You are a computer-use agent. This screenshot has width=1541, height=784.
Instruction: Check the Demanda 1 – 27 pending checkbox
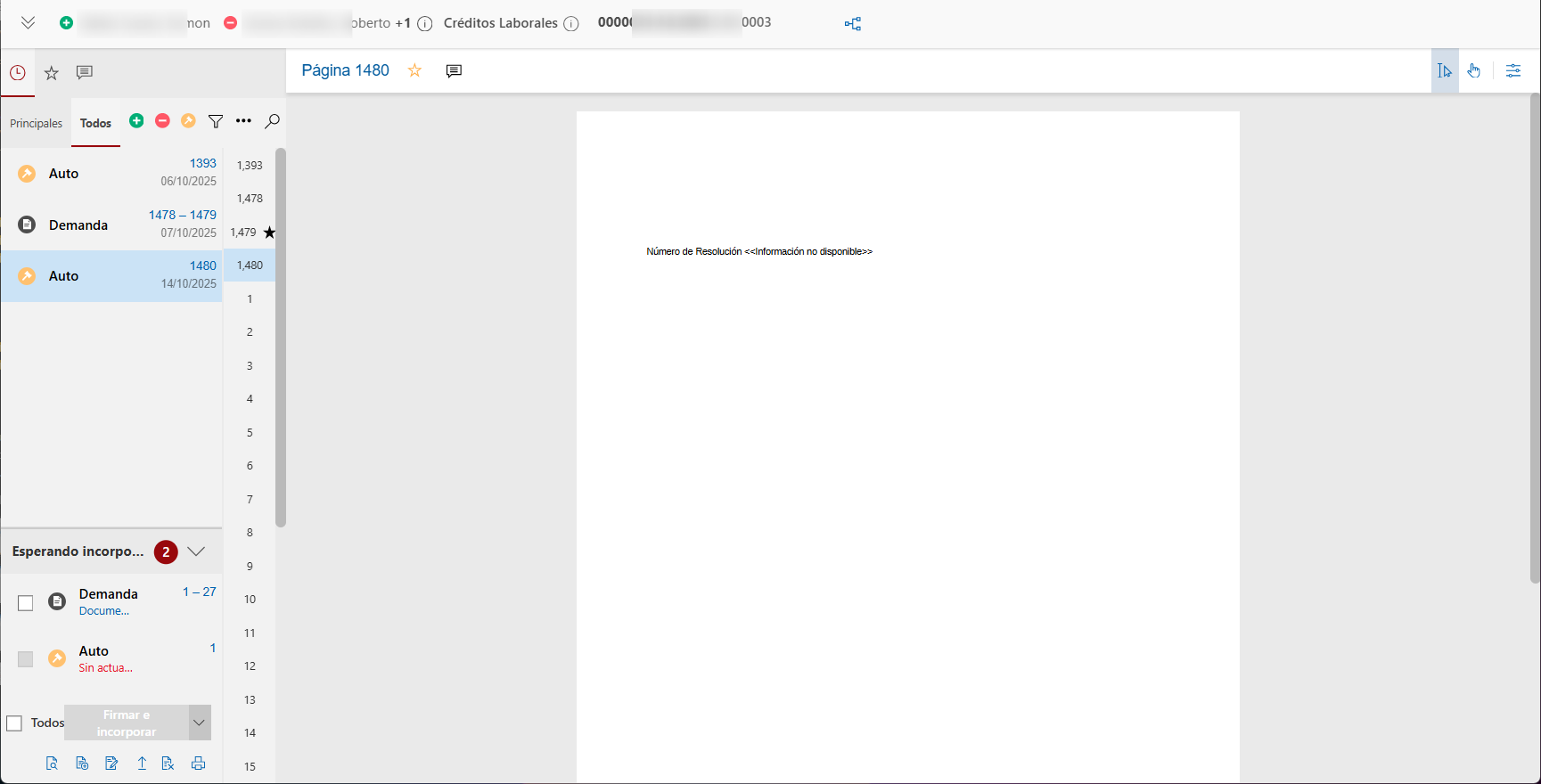pyautogui.click(x=26, y=603)
